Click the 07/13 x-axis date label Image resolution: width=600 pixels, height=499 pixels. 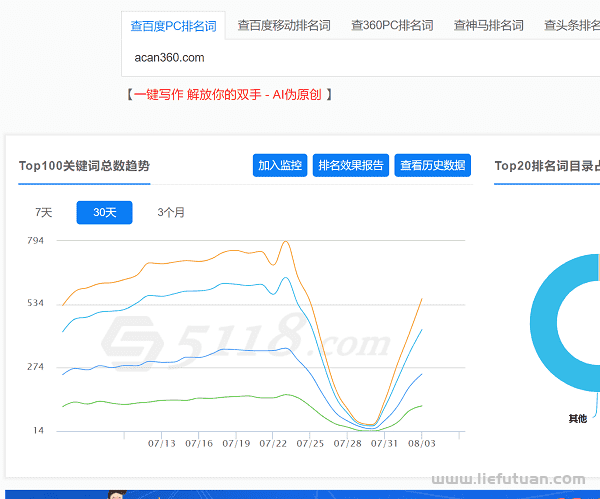pos(161,444)
